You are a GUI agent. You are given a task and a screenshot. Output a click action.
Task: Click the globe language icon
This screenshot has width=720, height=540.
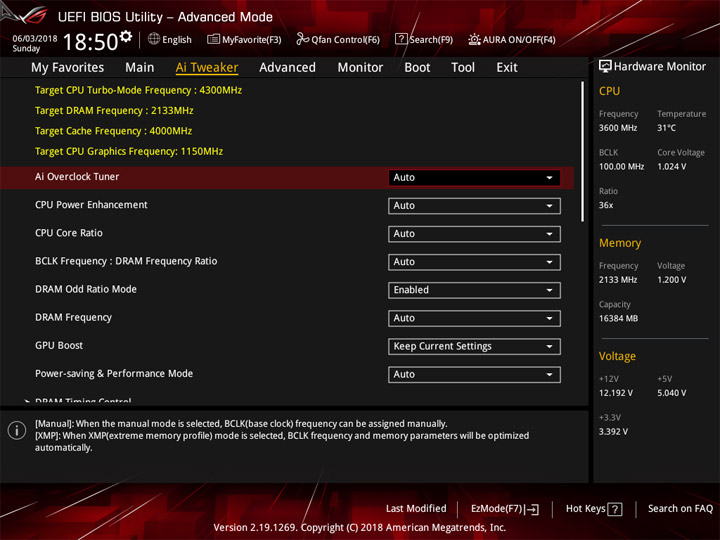point(154,39)
